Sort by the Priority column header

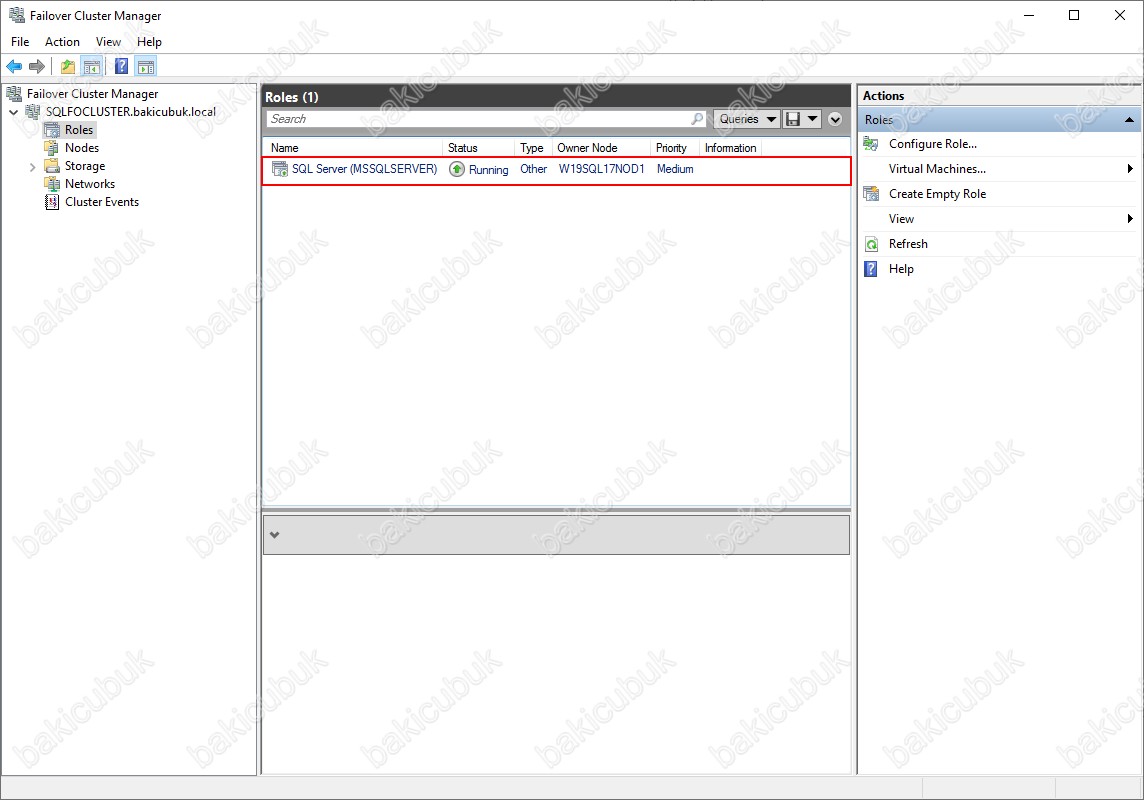click(675, 148)
